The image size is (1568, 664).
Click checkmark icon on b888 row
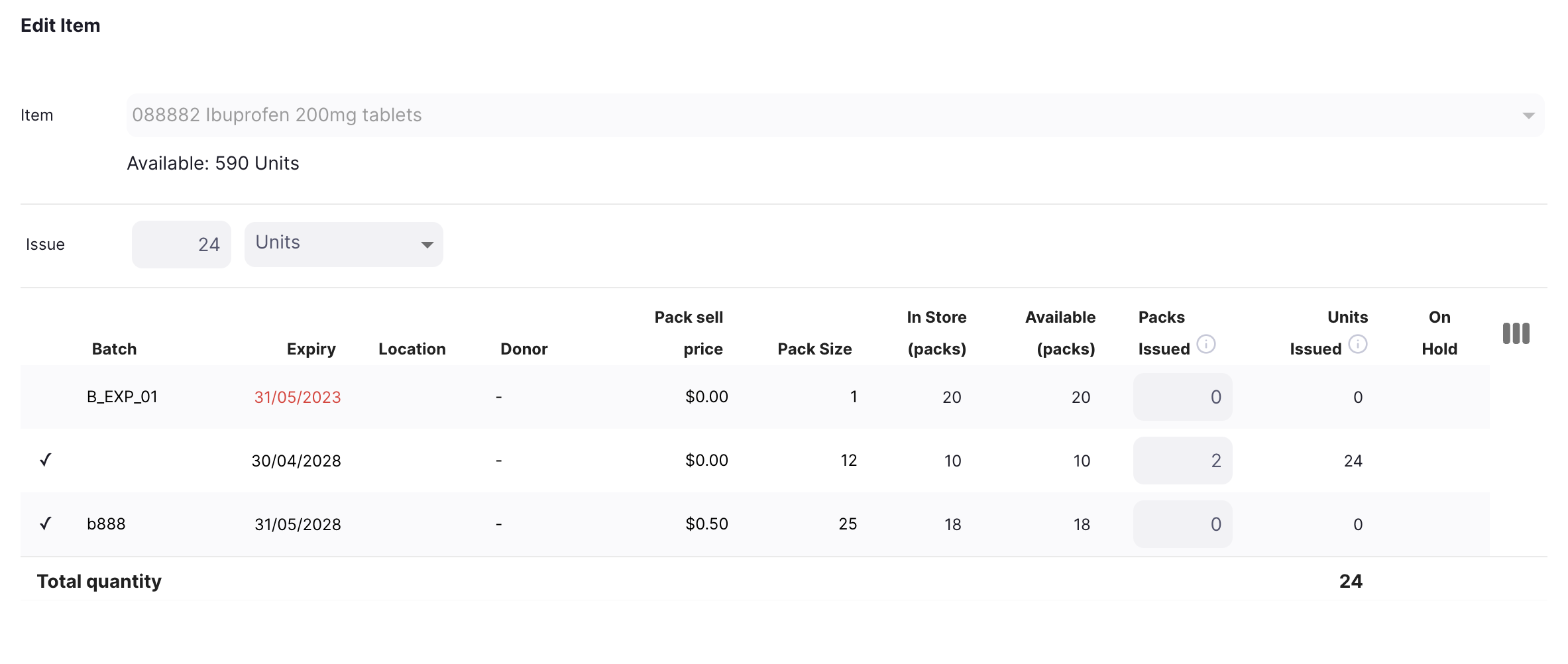(x=45, y=524)
